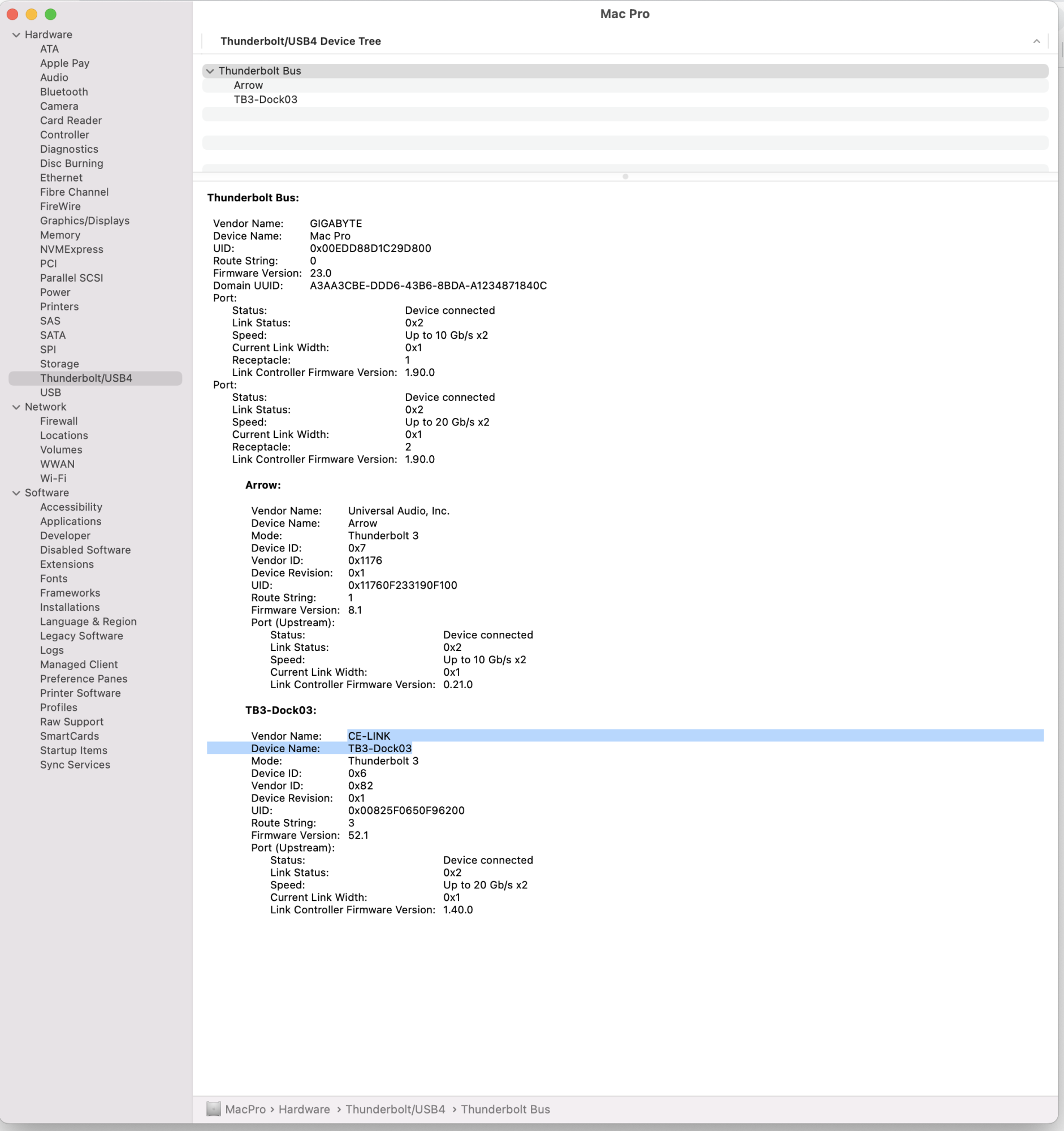Select Bluetooth in the sidebar
Screen dimensions: 1064x1131
pyautogui.click(x=64, y=92)
